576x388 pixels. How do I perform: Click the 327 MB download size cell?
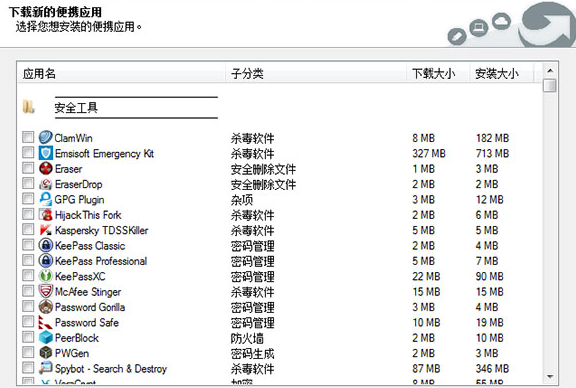tap(429, 153)
